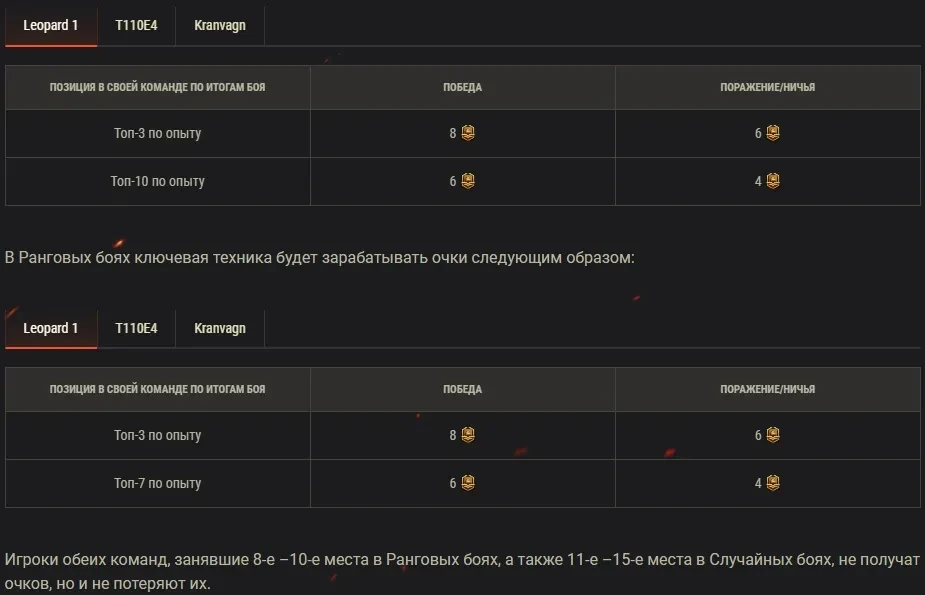Viewport: 925px width, 595px height.
Task: Click the points badge beside 6 in upper table's Топ-3 row
Action: coord(773,133)
